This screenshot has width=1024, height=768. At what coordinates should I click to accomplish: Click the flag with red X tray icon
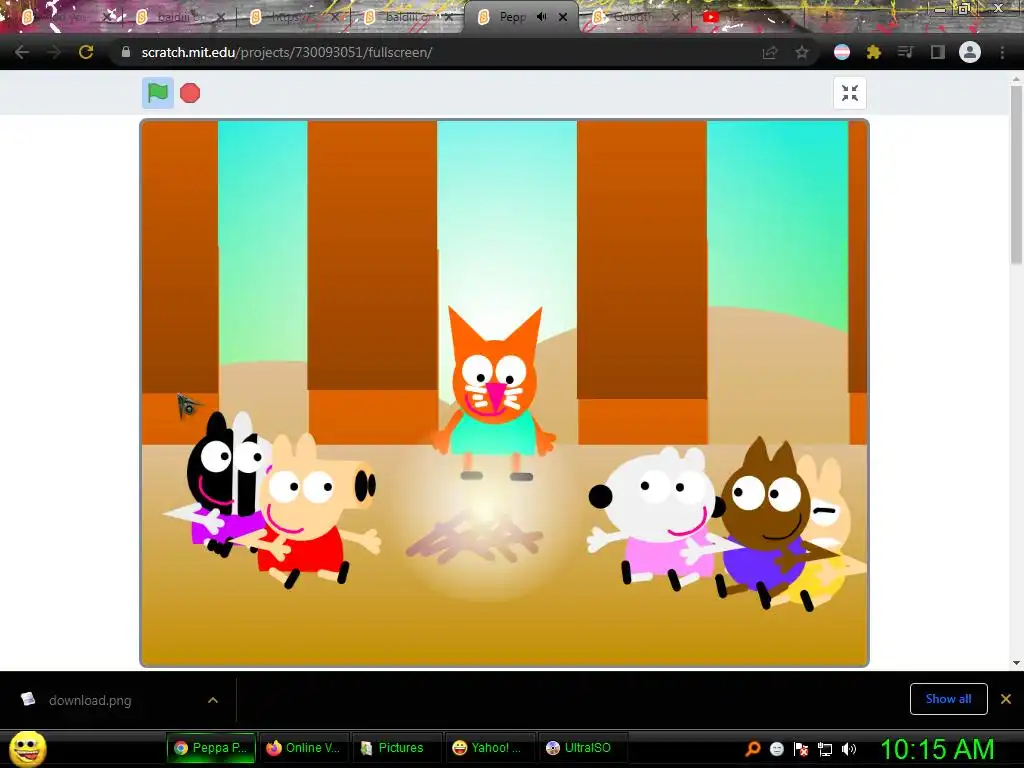coord(801,748)
